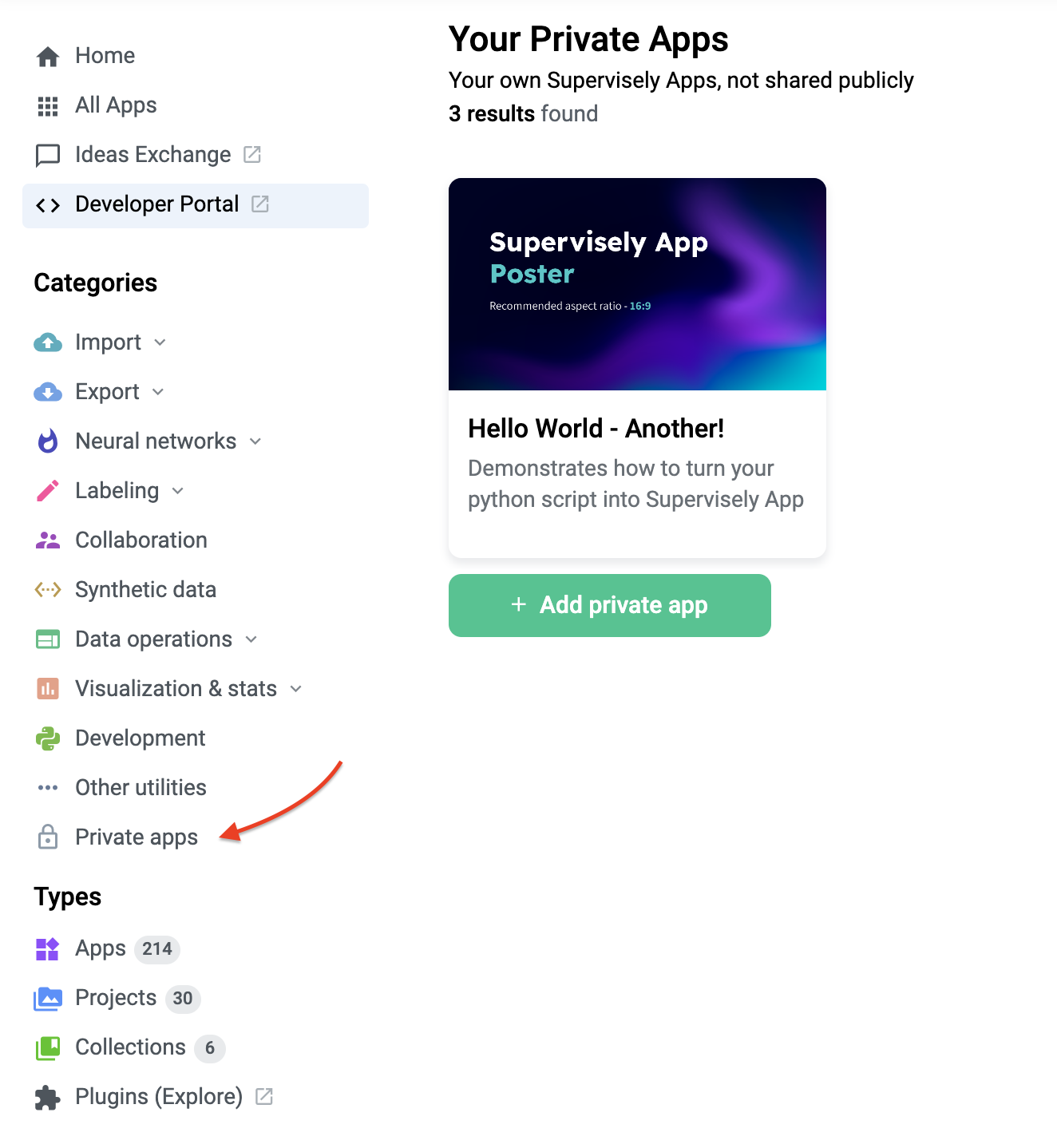This screenshot has width=1057, height=1148.
Task: Open the Development python icon
Action: pos(48,738)
